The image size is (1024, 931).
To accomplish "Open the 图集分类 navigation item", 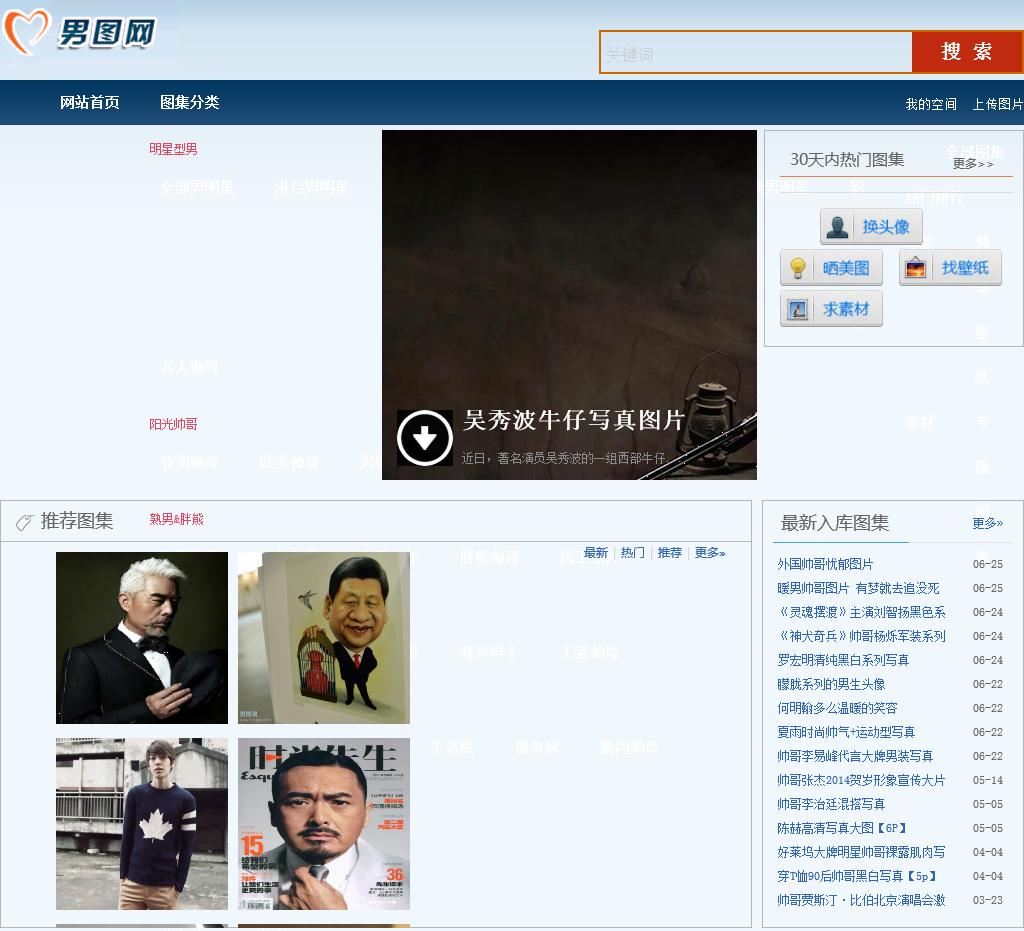I will click(x=189, y=103).
